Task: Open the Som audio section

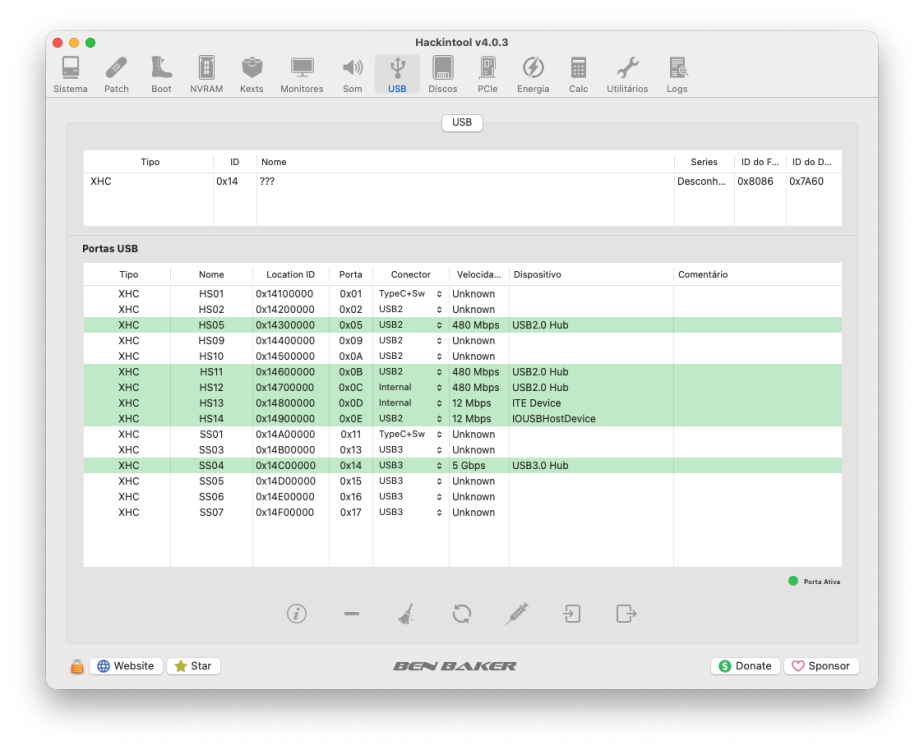Action: [352, 74]
